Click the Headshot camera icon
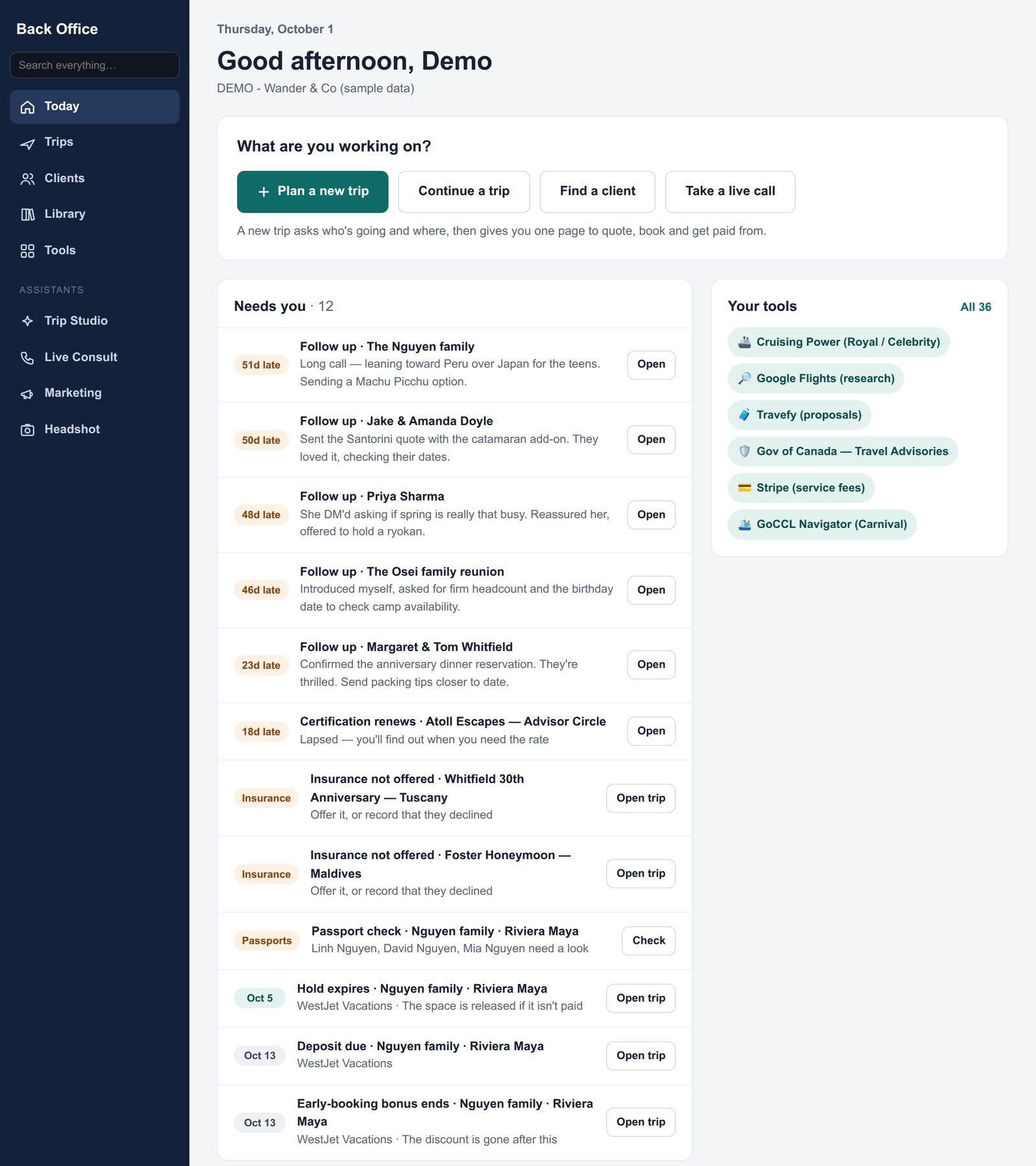Image resolution: width=1036 pixels, height=1166 pixels. pos(27,429)
